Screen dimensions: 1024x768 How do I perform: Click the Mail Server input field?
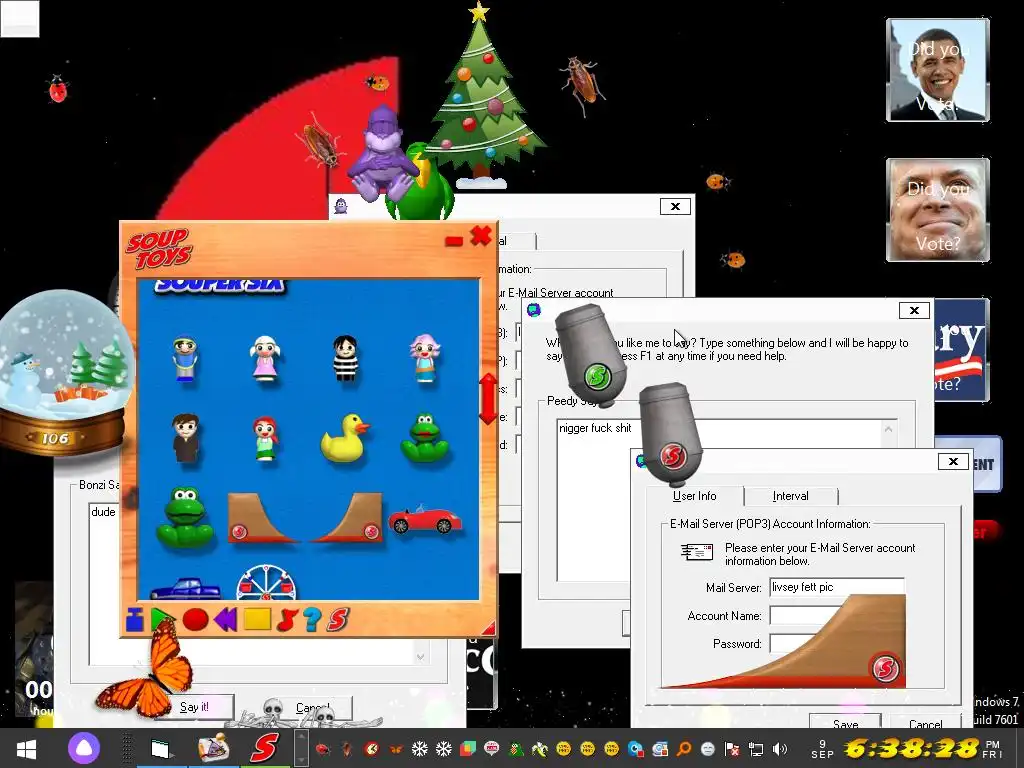[837, 587]
